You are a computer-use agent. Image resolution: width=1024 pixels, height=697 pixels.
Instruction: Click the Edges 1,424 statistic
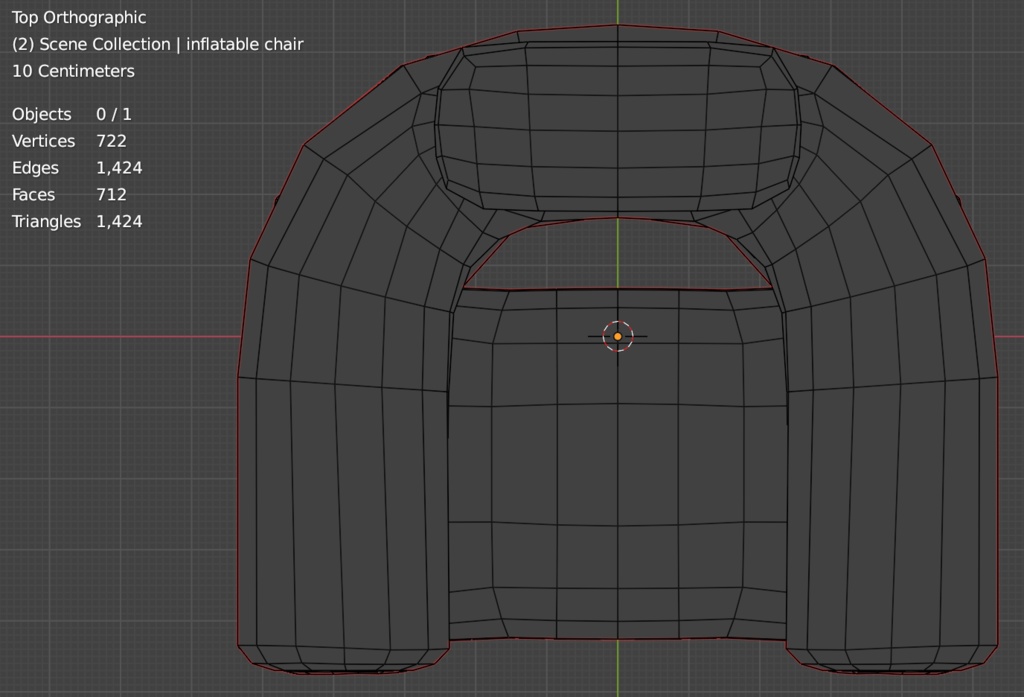click(x=77, y=168)
